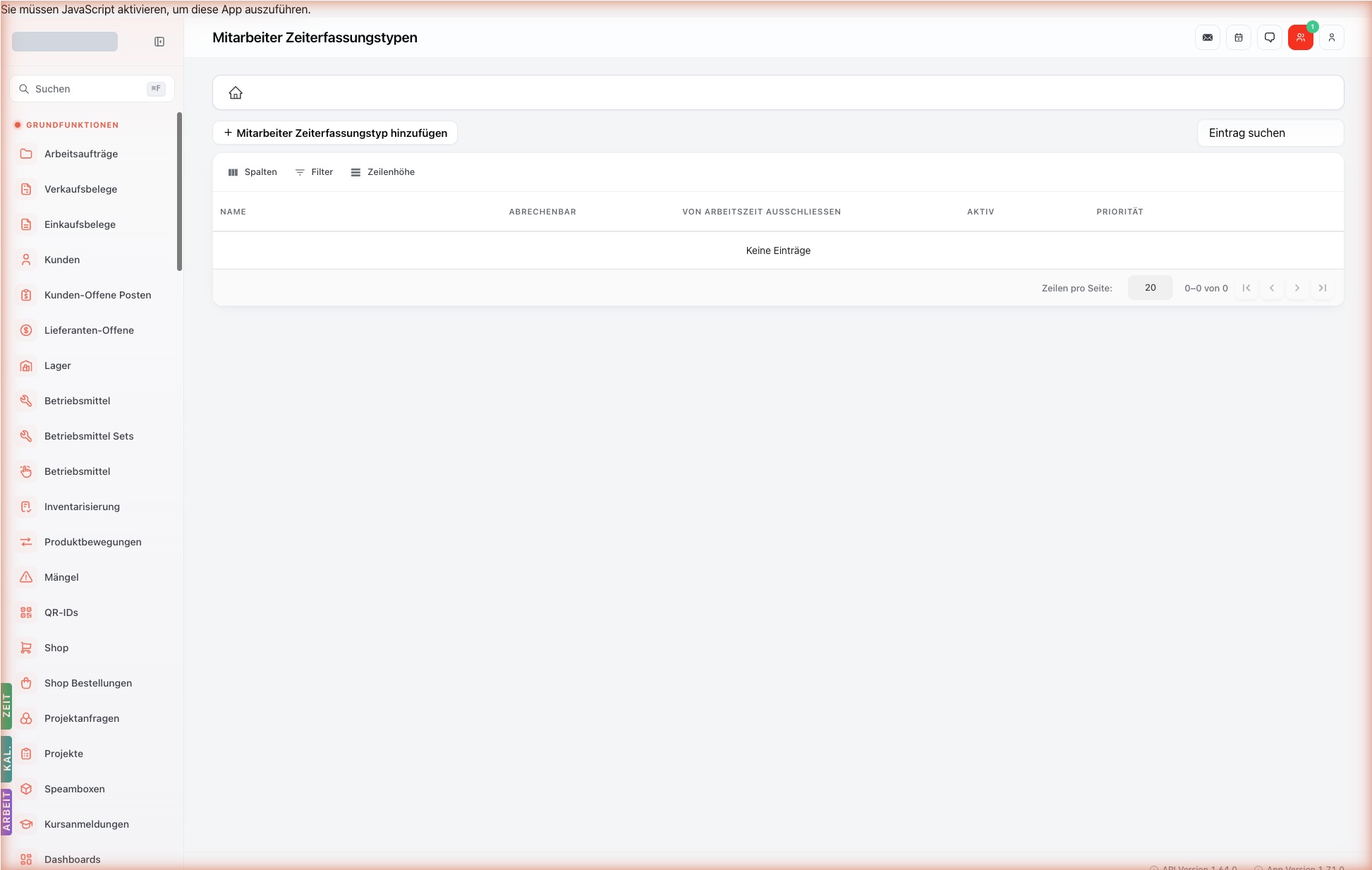Click the Lieferanten-Offene dollar icon
Image resolution: width=1372 pixels, height=870 pixels.
pyautogui.click(x=26, y=330)
